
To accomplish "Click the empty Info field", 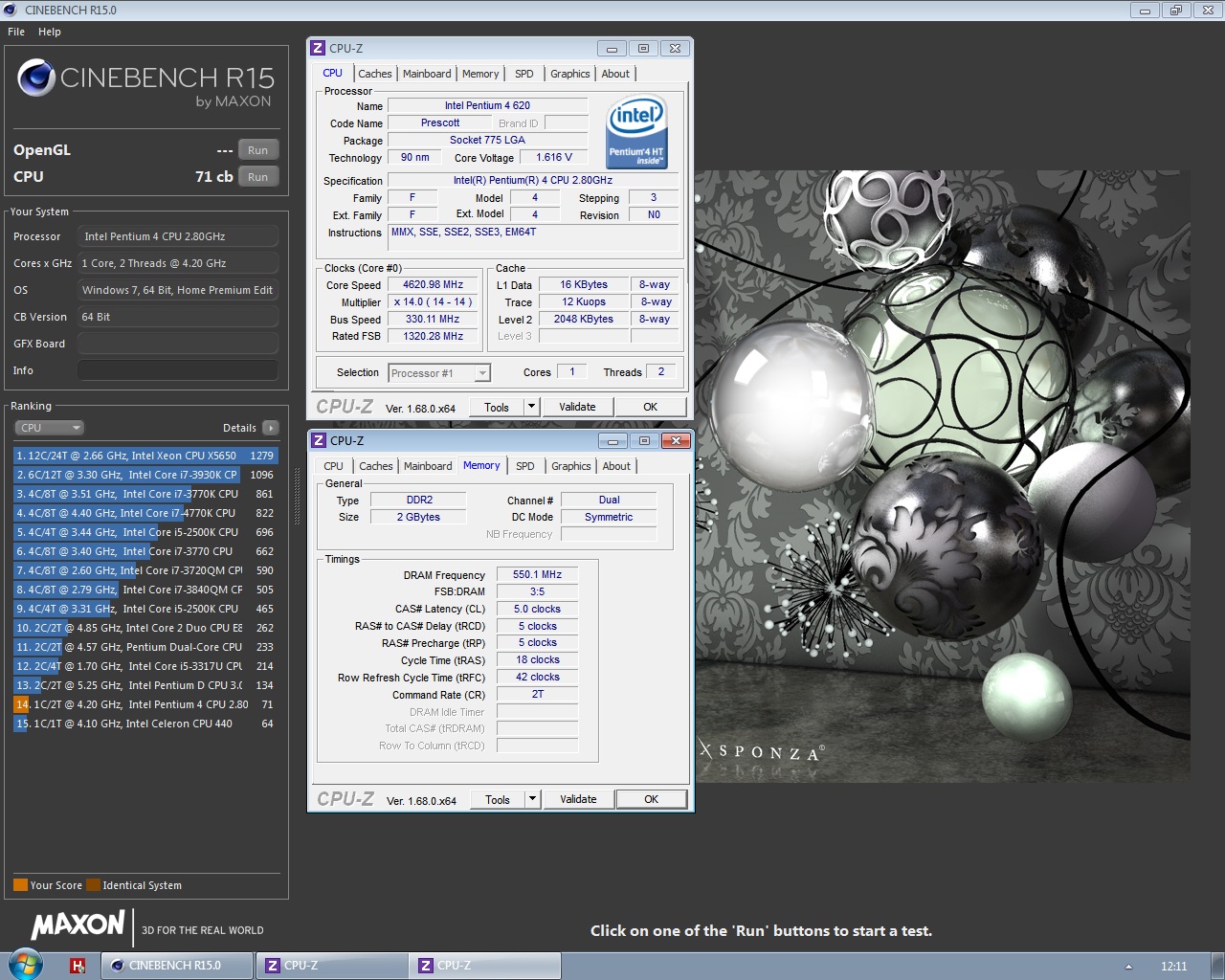I will [x=178, y=370].
